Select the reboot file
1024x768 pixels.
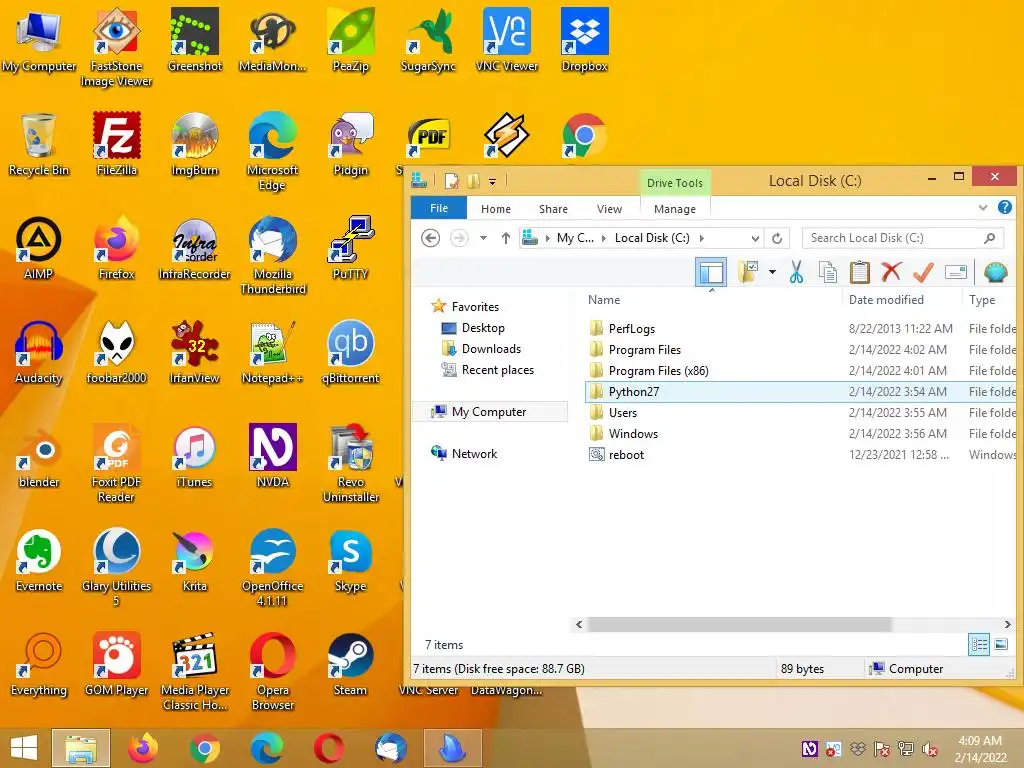626,455
